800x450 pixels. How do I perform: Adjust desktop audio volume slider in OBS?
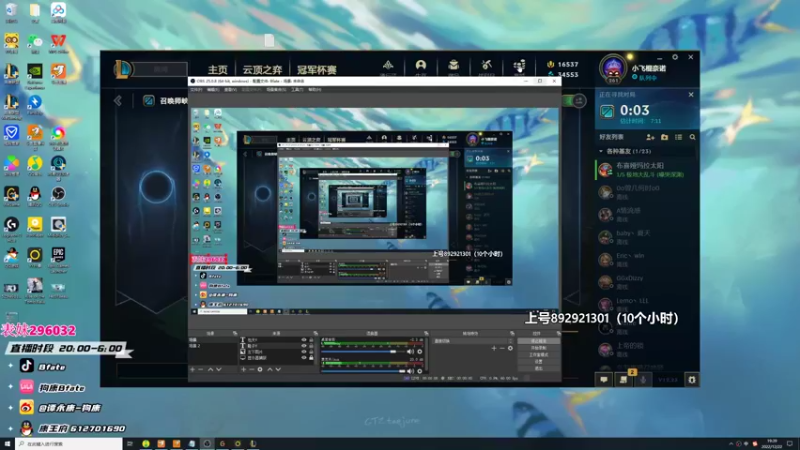362,352
